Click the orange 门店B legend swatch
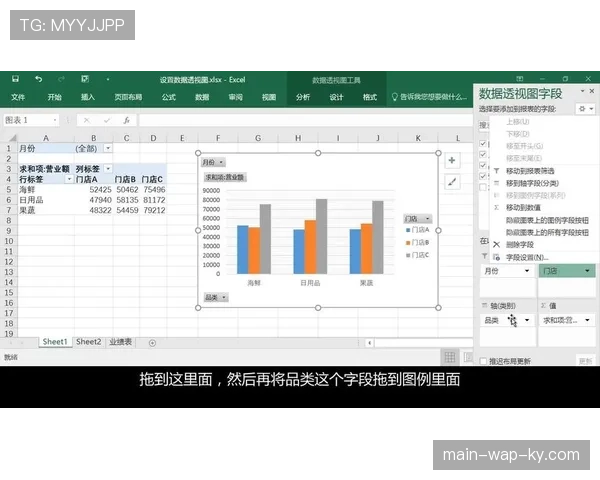 [408, 243]
